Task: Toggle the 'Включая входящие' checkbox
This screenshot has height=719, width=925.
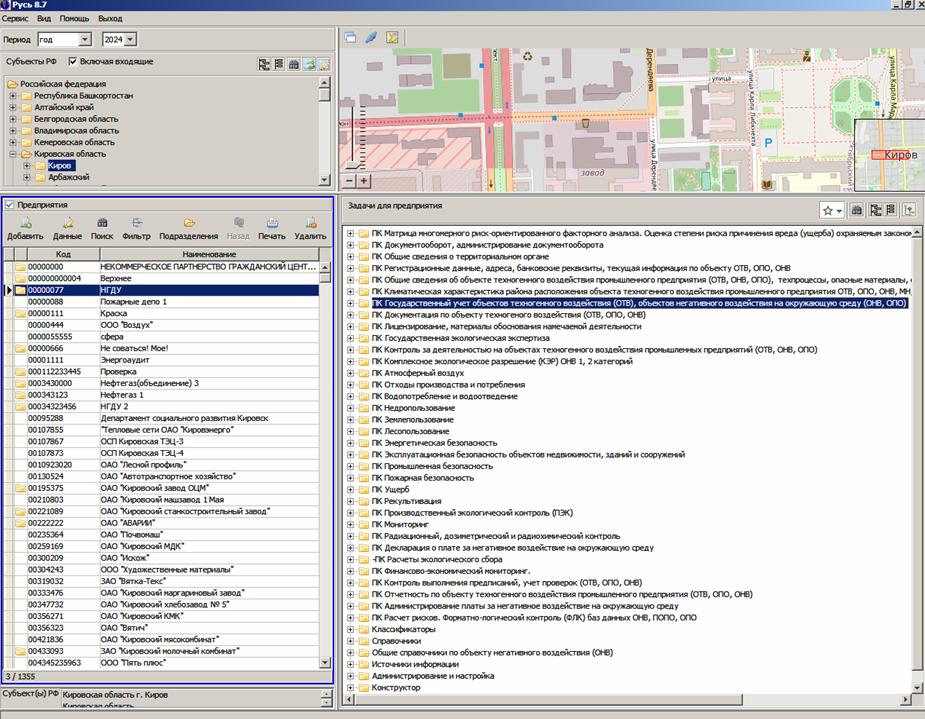Action: [x=72, y=62]
